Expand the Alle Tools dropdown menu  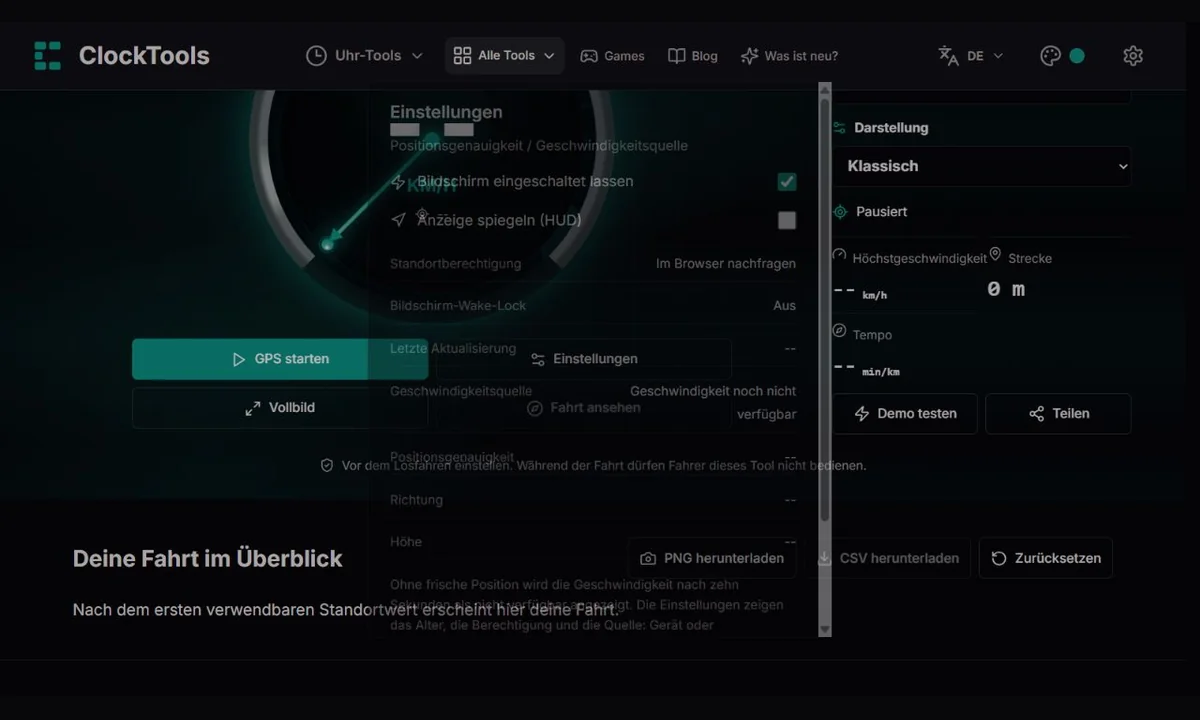tap(504, 56)
